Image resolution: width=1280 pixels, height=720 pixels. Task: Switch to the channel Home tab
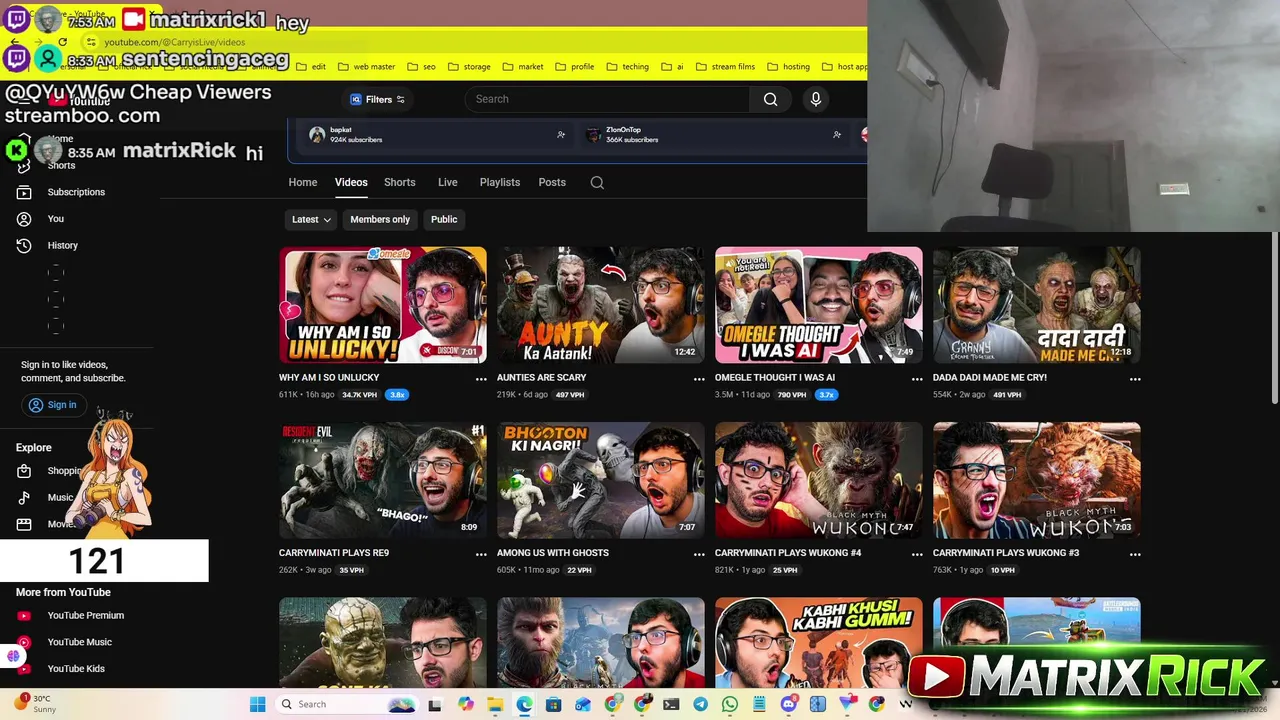pos(303,182)
